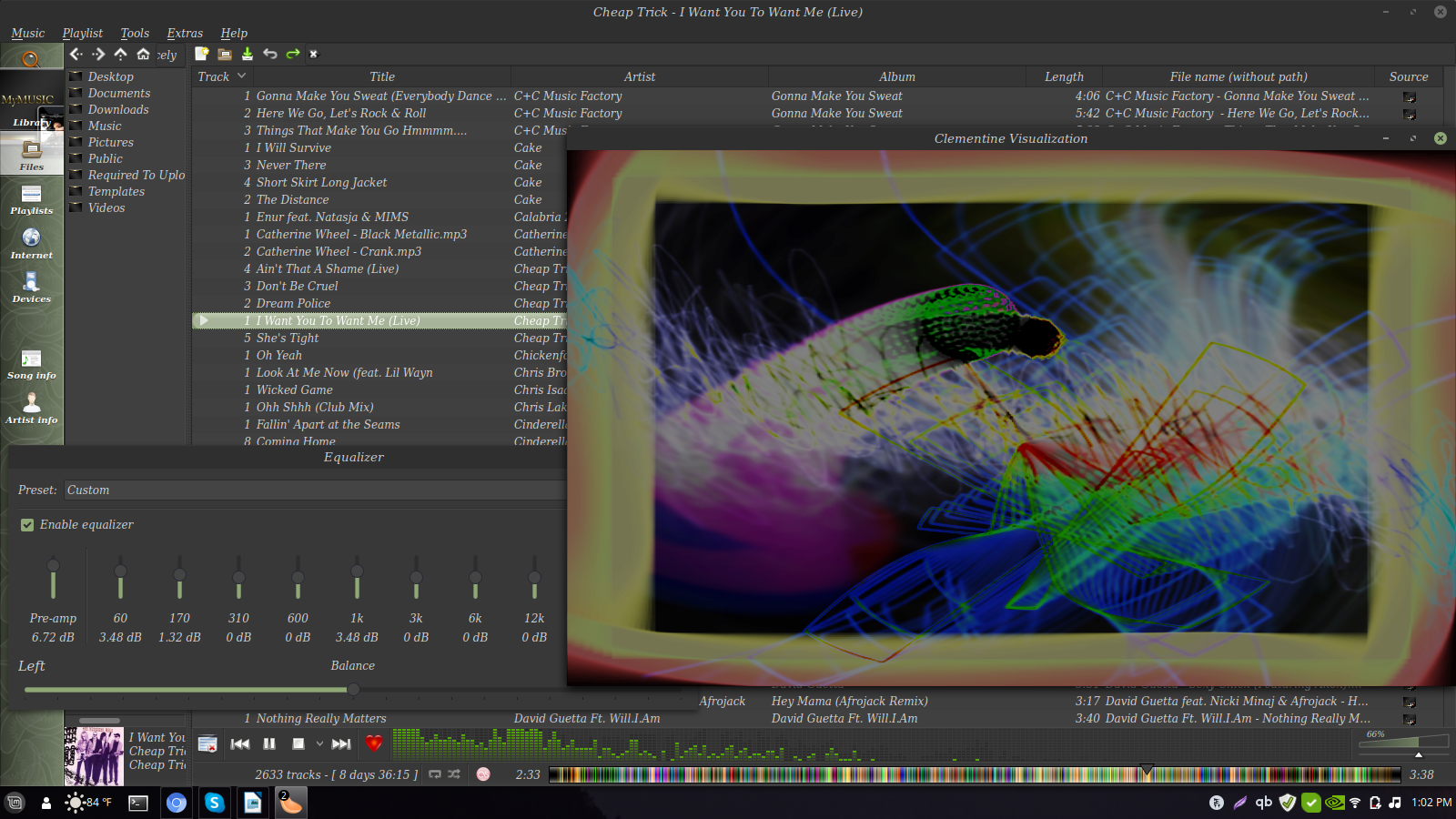Select the track 'Wicked Game'
Image resolution: width=1456 pixels, height=819 pixels.
pos(294,389)
